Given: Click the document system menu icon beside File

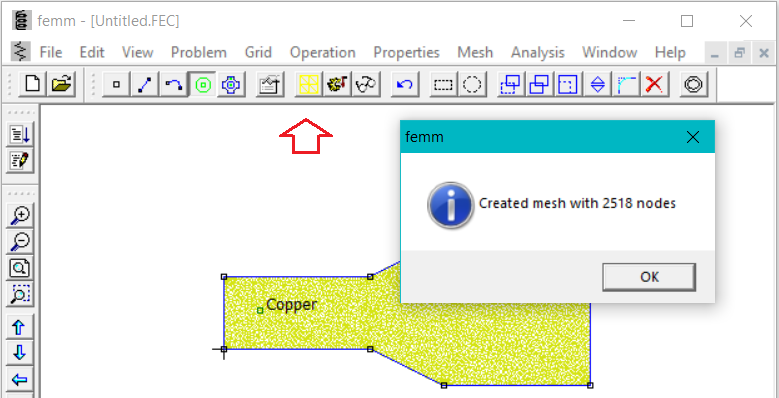Looking at the screenshot, I should click(21, 52).
